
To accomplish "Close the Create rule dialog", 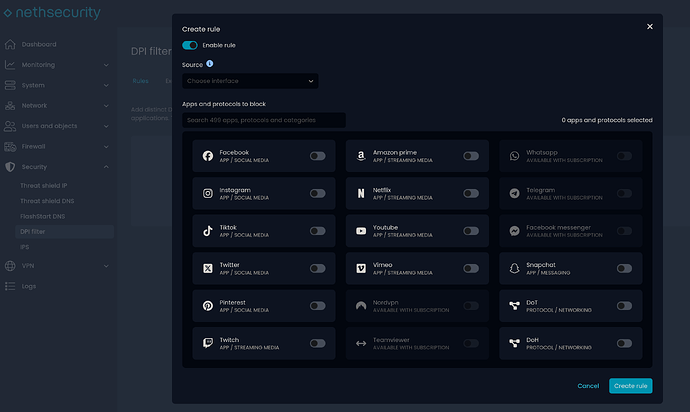I will [650, 26].
